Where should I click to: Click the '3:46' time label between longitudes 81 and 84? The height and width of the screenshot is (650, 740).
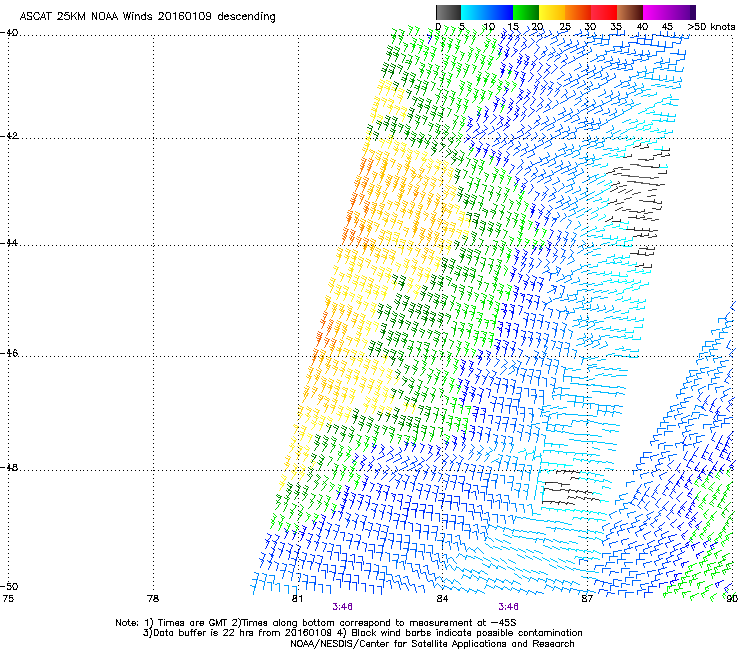tap(342, 607)
